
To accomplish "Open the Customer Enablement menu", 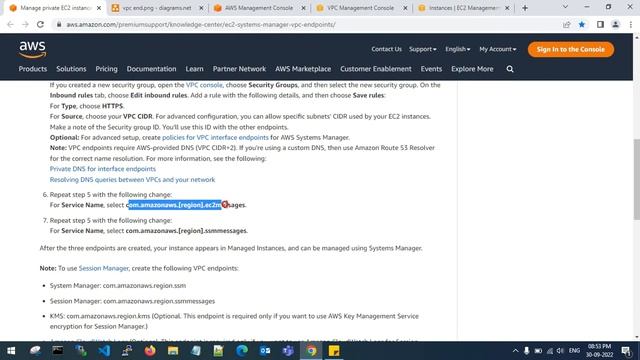I will [x=376, y=69].
